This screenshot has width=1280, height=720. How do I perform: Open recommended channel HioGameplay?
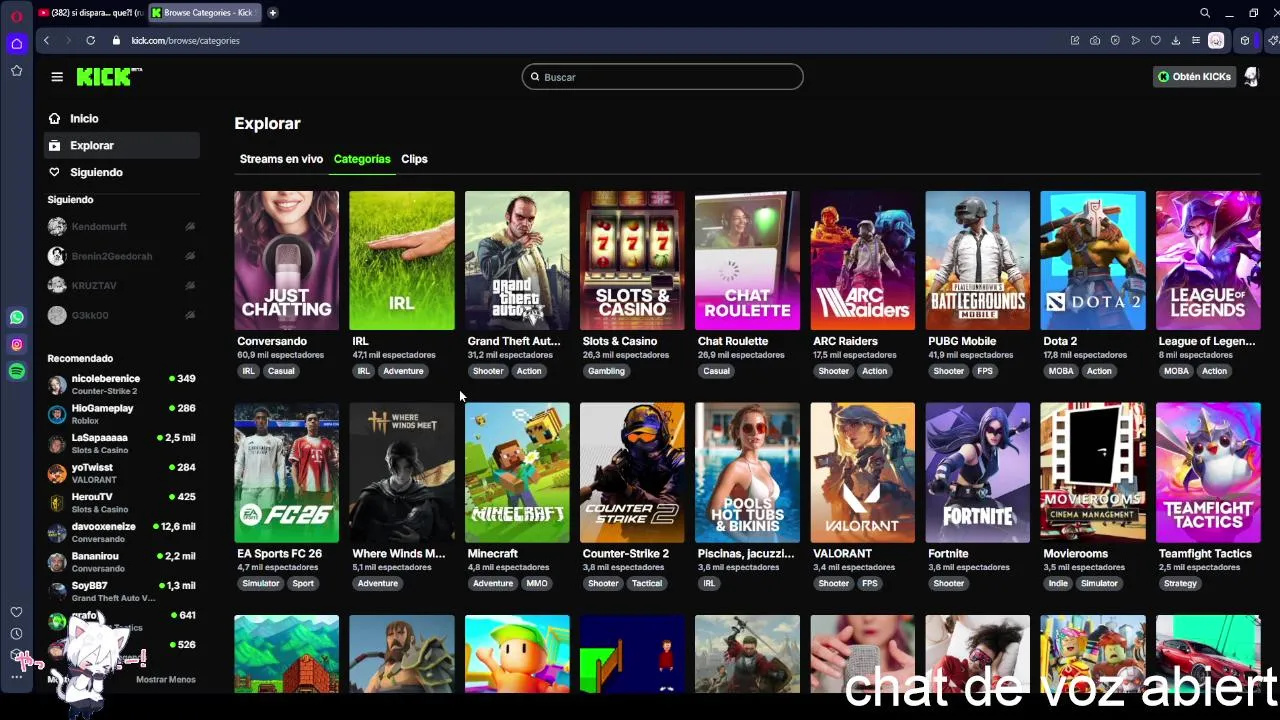[122, 414]
